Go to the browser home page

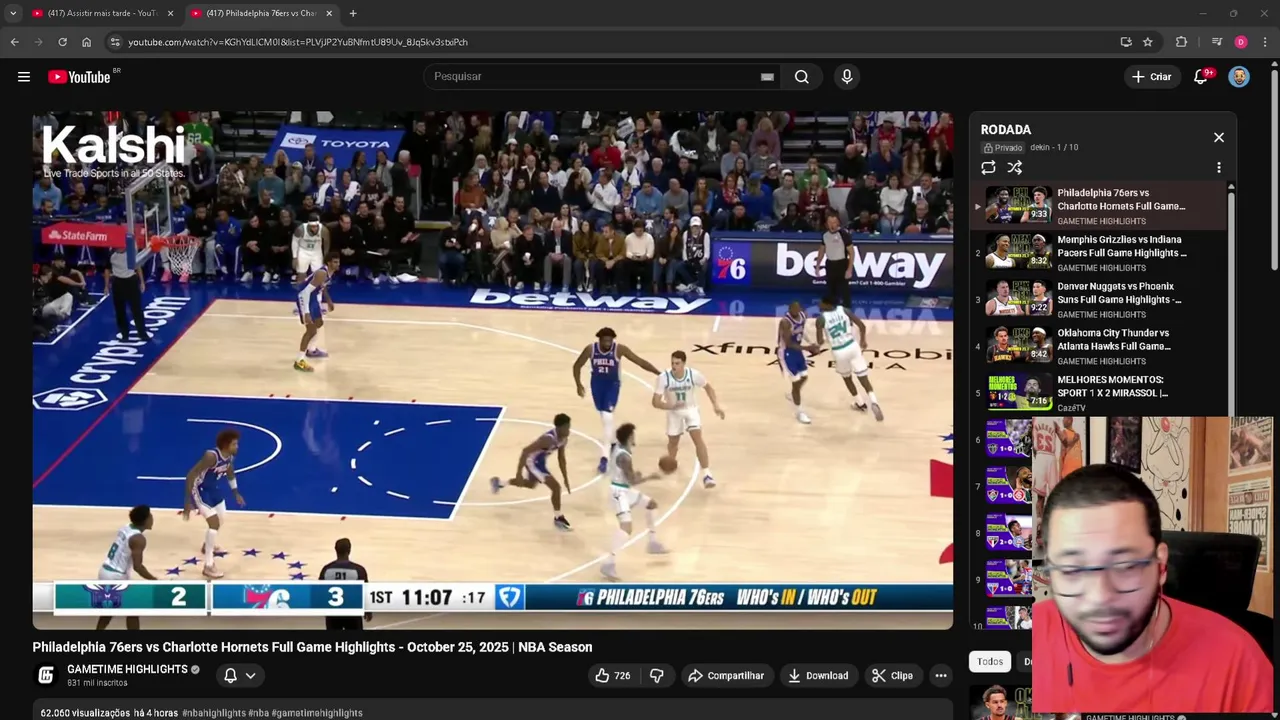pos(86,42)
